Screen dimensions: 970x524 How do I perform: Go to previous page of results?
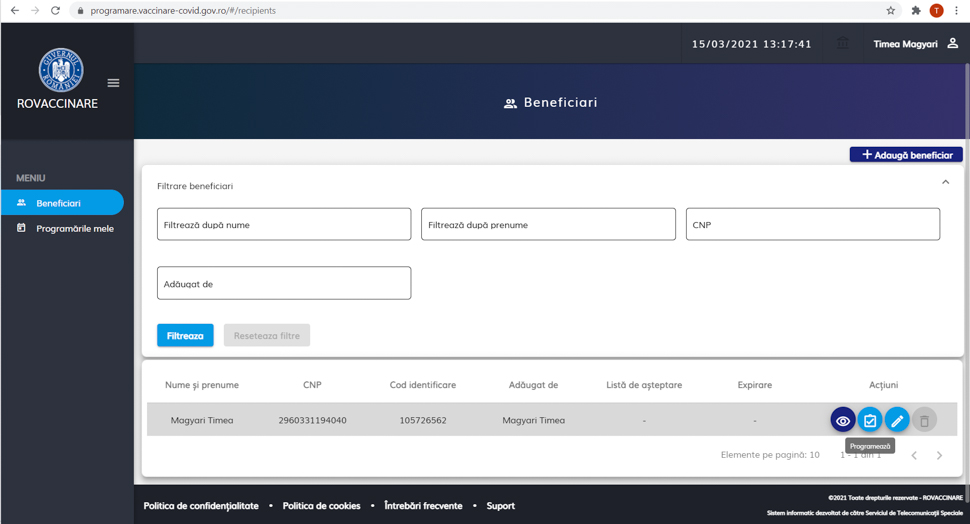pos(914,456)
